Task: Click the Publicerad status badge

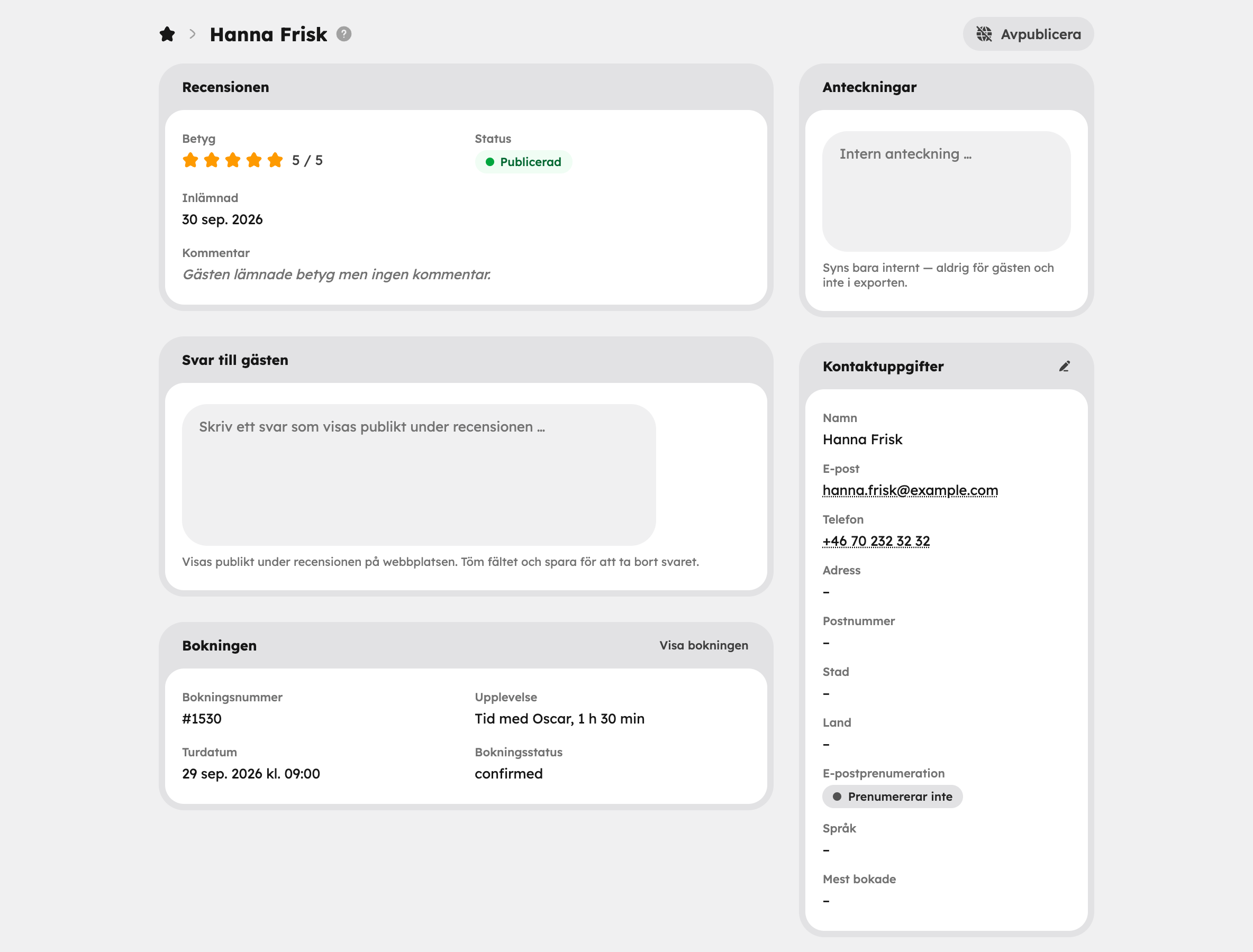Action: click(x=523, y=162)
